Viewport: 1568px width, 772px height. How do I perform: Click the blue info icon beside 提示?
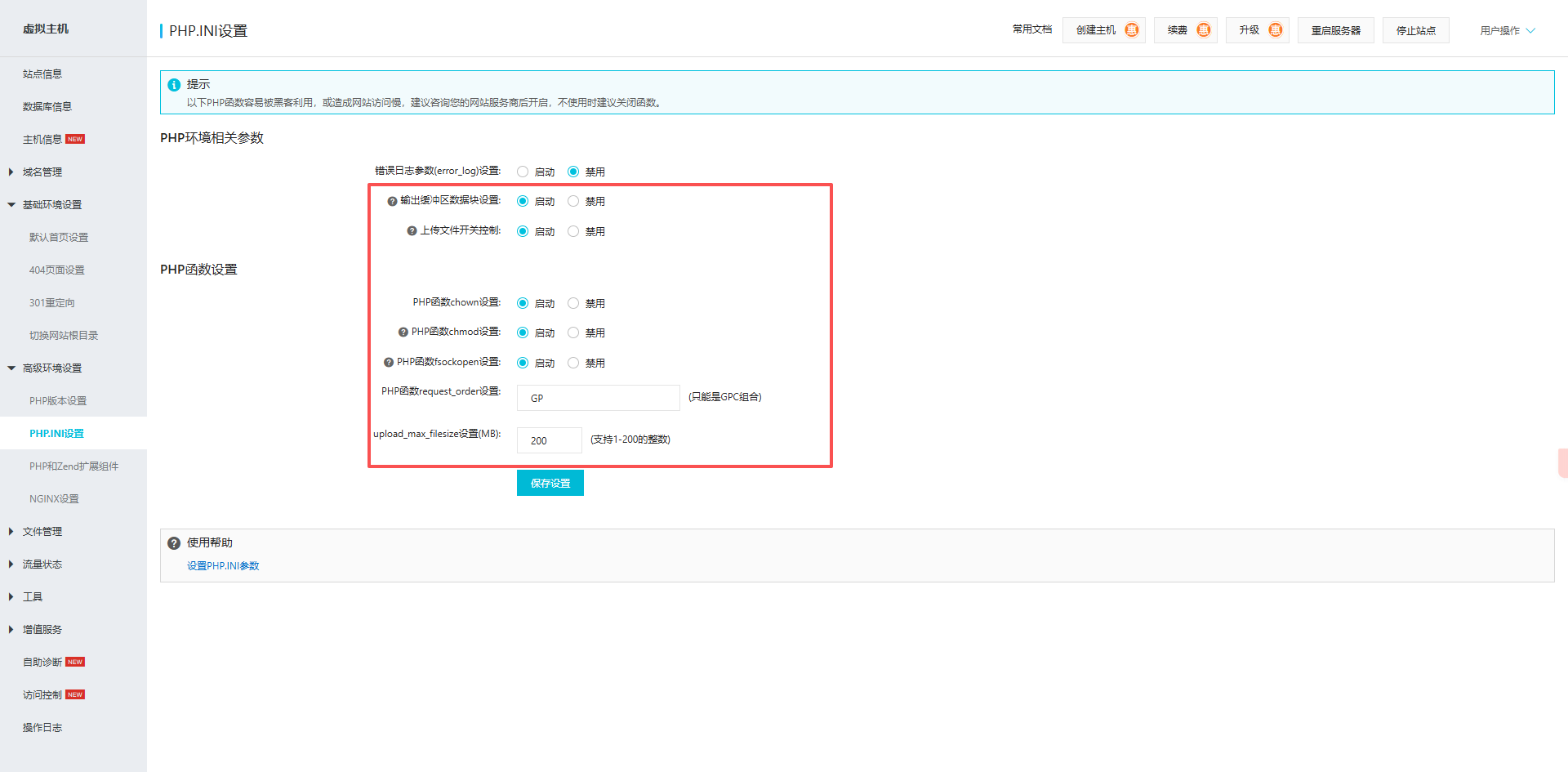tap(174, 85)
